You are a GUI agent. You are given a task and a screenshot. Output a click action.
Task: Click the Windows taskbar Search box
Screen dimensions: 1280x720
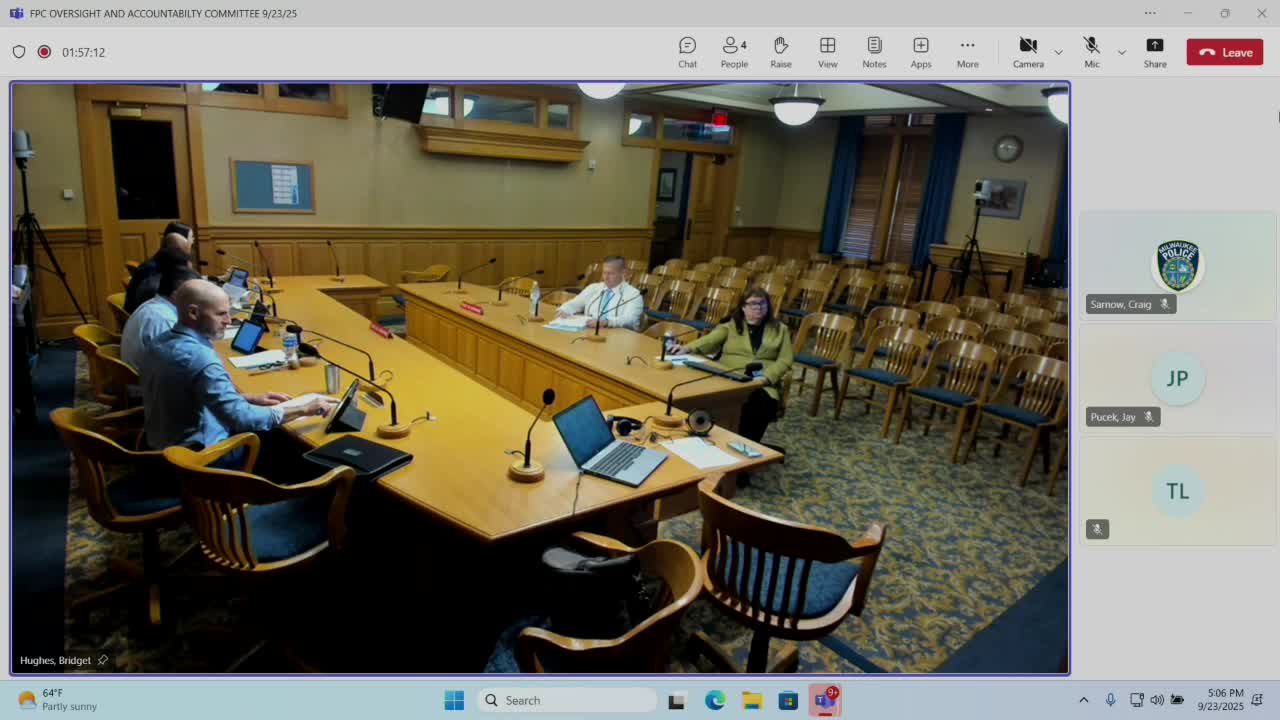[x=567, y=700]
